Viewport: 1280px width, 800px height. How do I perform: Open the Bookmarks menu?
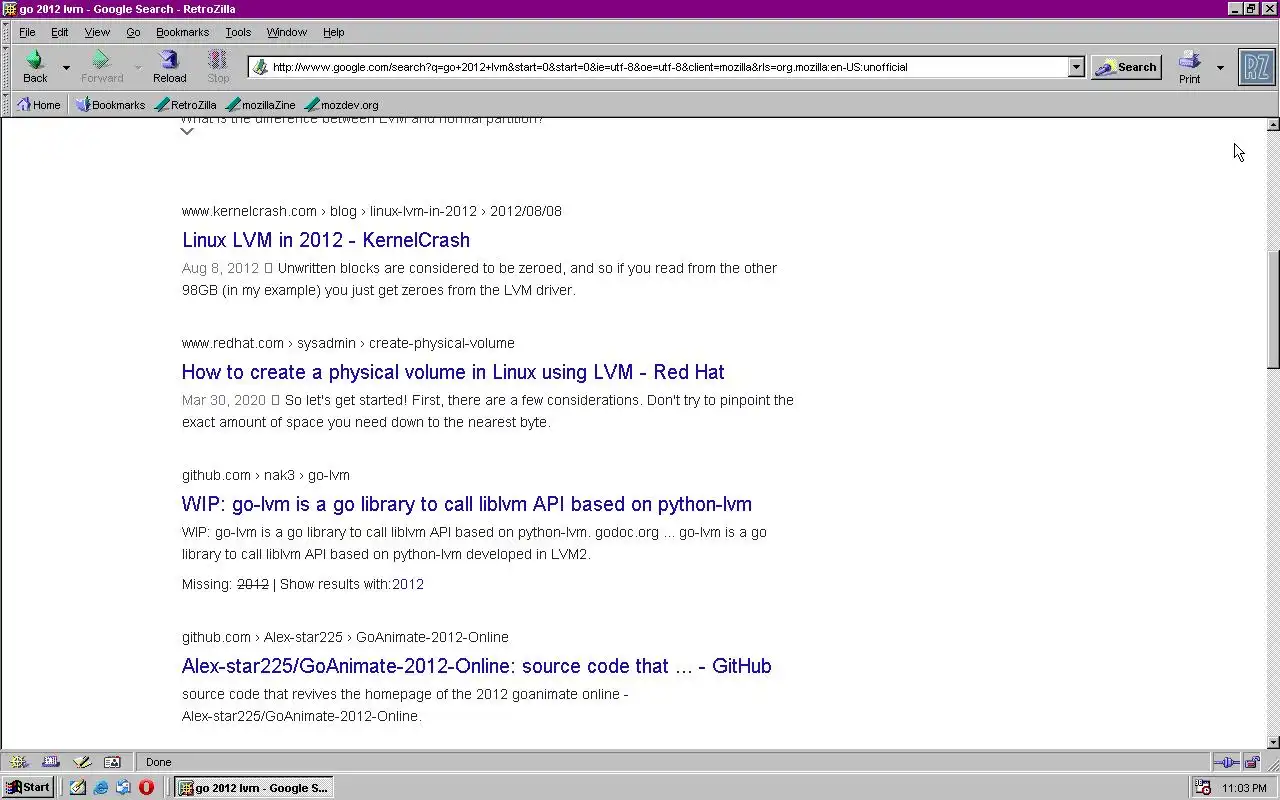point(182,32)
